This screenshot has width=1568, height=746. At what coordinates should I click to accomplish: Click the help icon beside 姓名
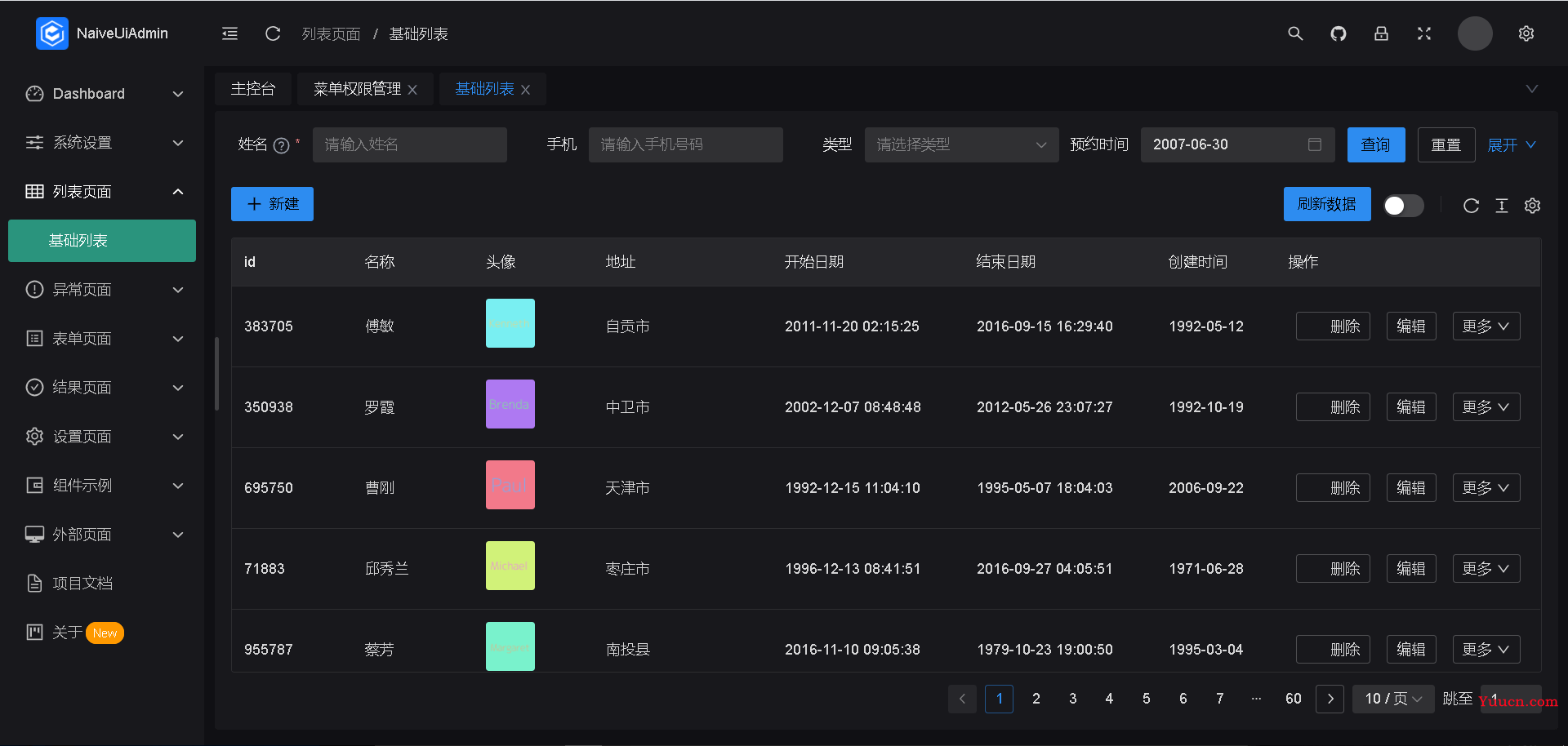[282, 145]
